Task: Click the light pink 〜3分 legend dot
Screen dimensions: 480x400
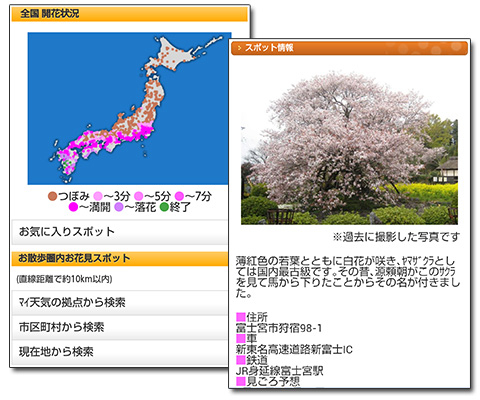Action: [98, 196]
